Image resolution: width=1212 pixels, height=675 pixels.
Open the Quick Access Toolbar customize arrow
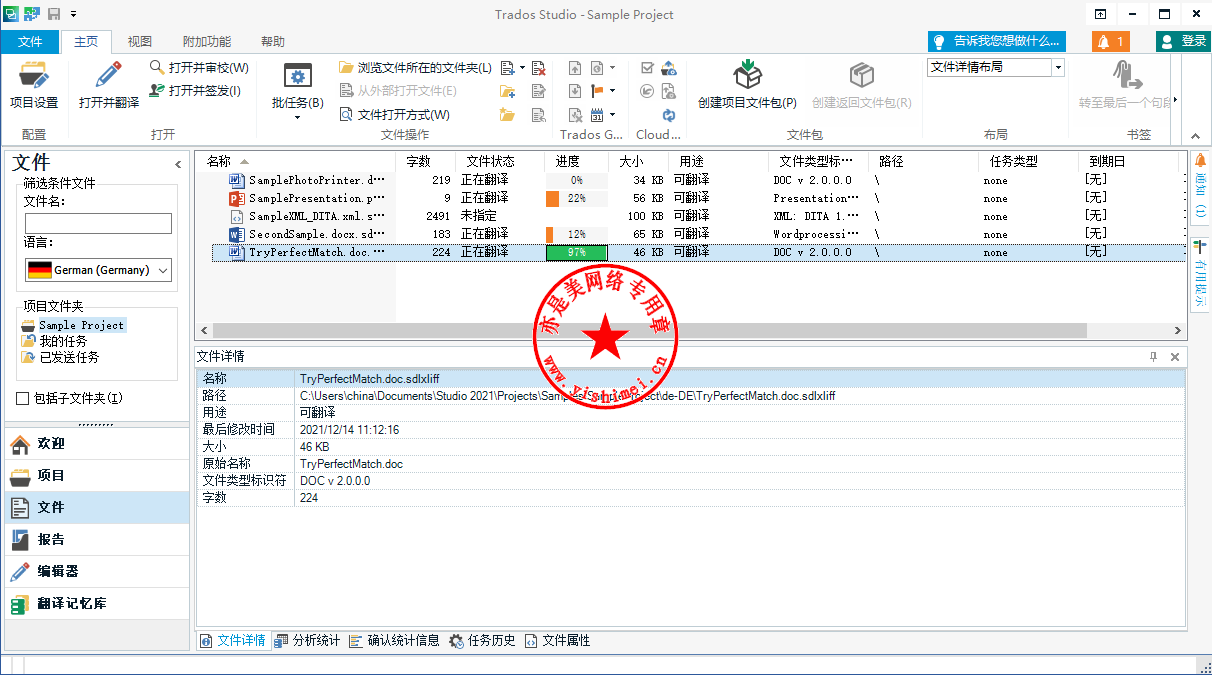tap(73, 14)
